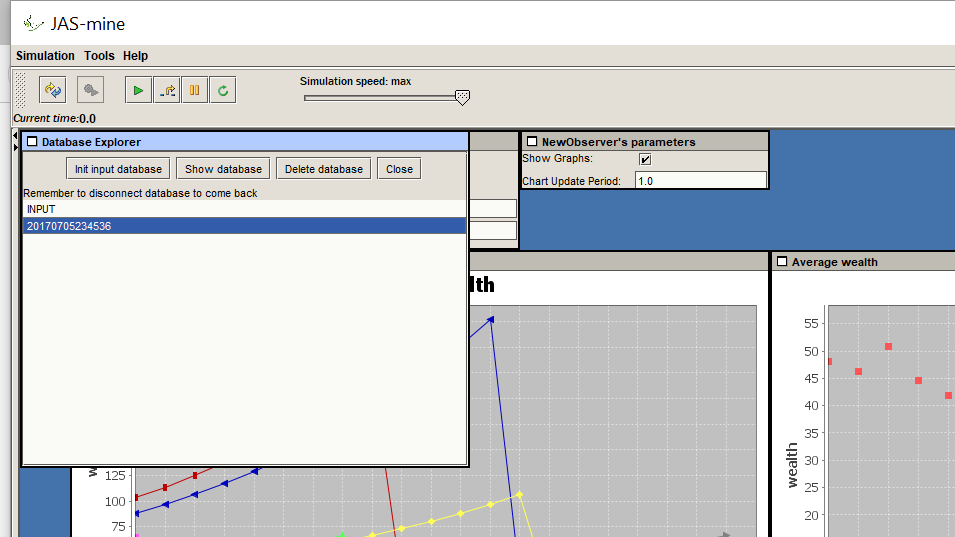The image size is (955, 537).
Task: Open the Tools menu
Action: click(99, 56)
